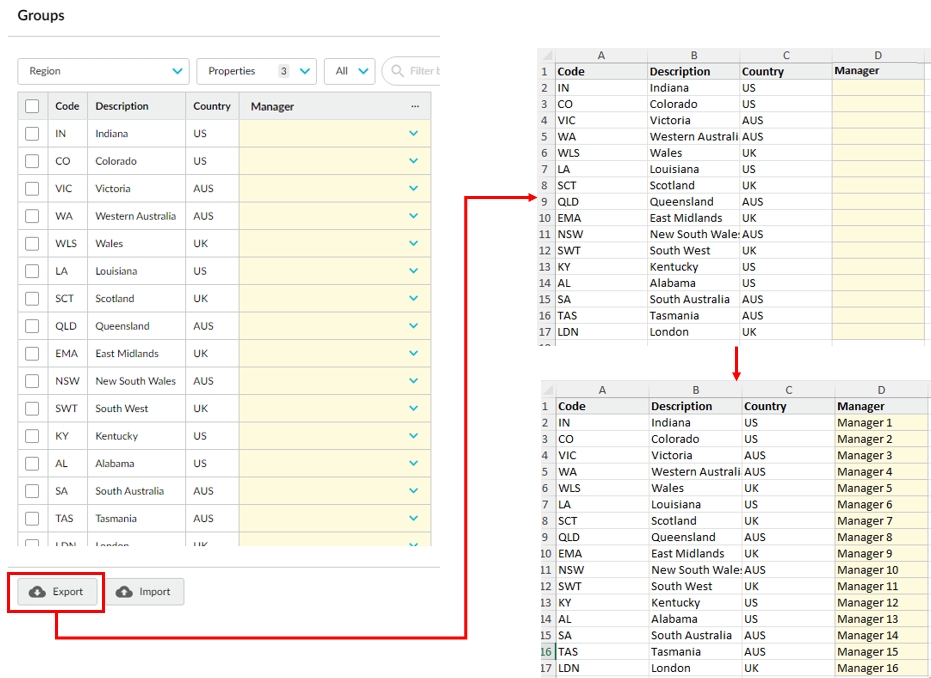Open the Region dropdown
This screenshot has width=931, height=678.
pos(103,71)
